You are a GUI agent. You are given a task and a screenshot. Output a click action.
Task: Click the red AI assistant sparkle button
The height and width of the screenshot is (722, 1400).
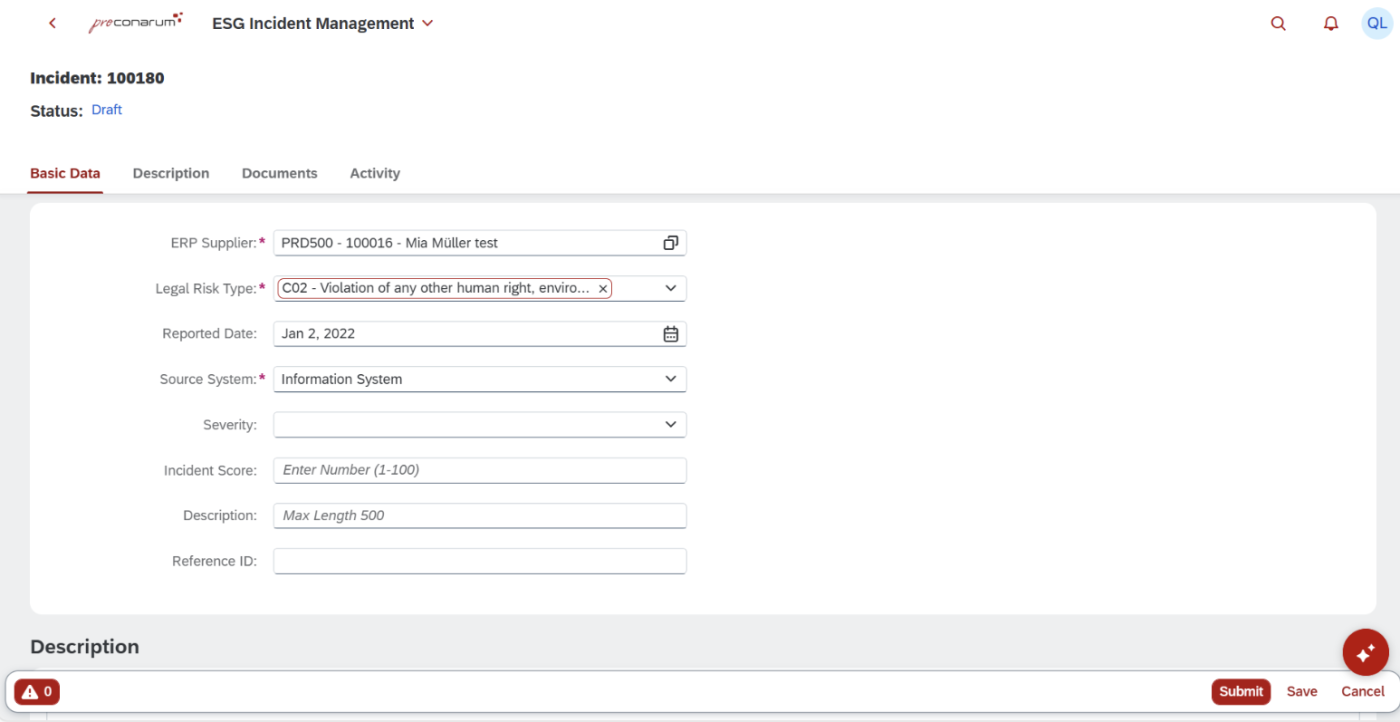click(x=1365, y=653)
